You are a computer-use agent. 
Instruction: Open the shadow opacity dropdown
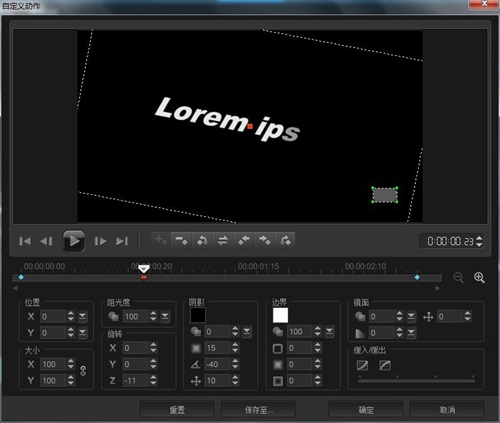[247, 331]
